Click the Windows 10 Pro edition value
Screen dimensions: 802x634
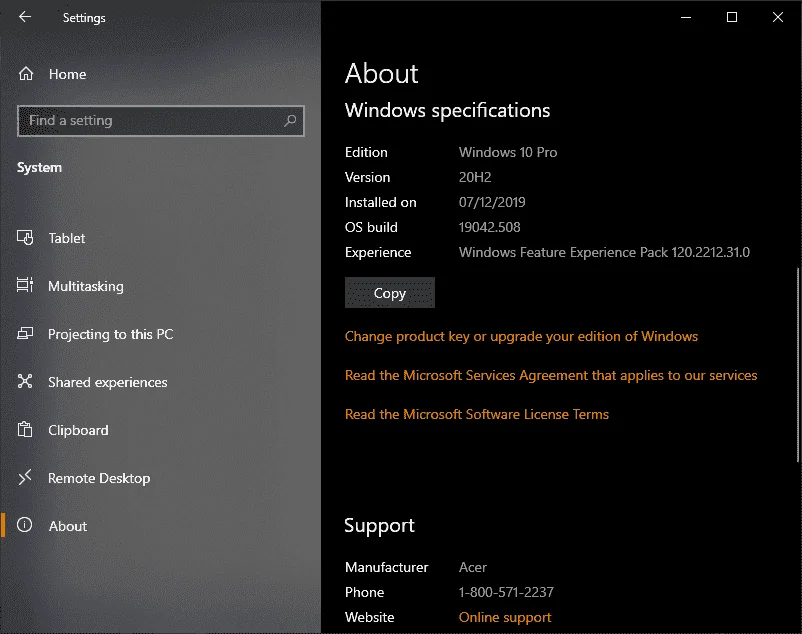(x=508, y=152)
